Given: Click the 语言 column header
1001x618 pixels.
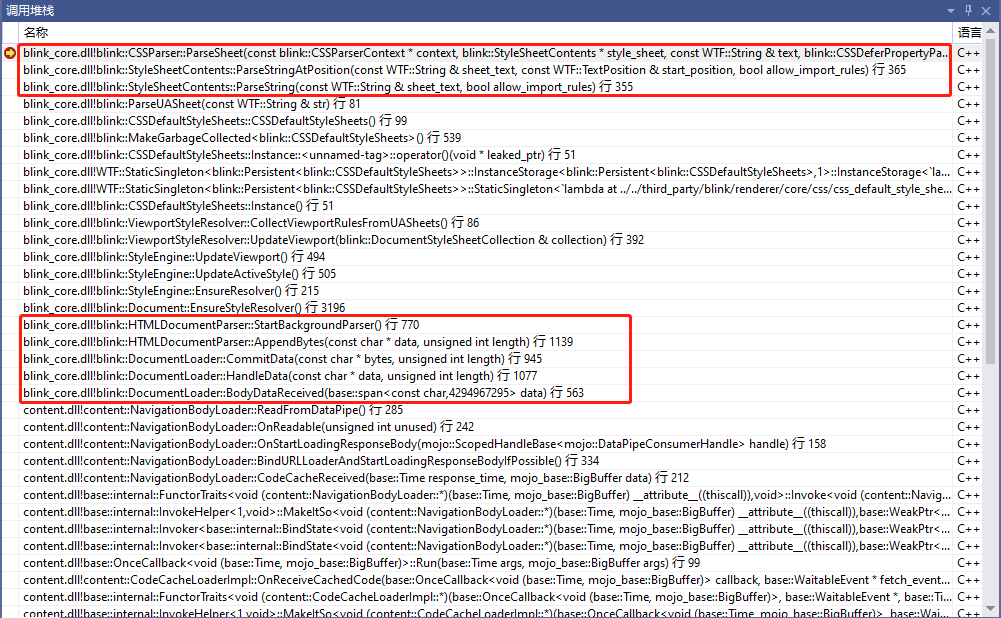Looking at the screenshot, I should pos(968,32).
